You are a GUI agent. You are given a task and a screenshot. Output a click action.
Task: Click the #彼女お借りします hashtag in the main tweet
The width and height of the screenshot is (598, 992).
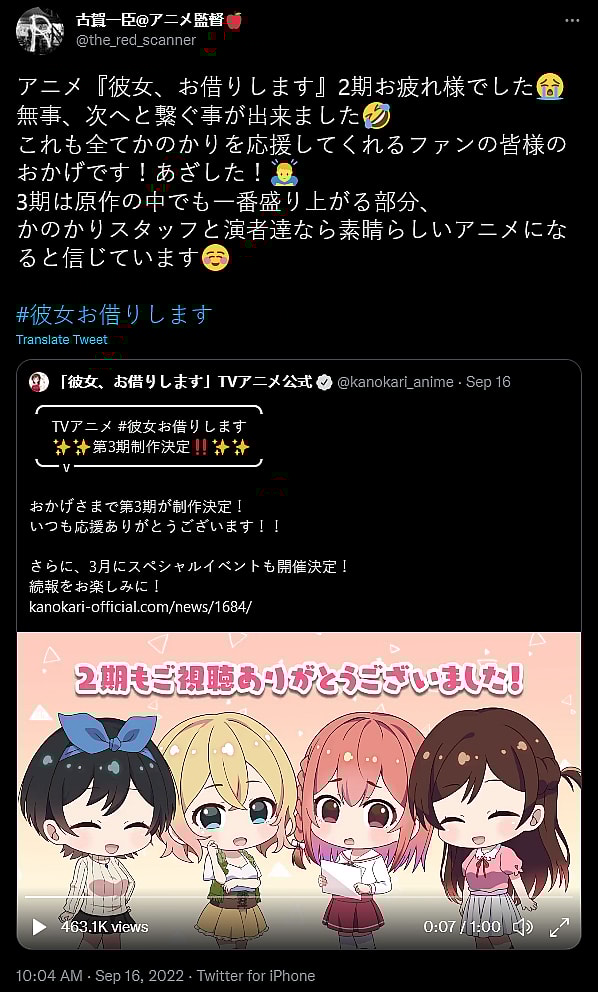pos(114,314)
